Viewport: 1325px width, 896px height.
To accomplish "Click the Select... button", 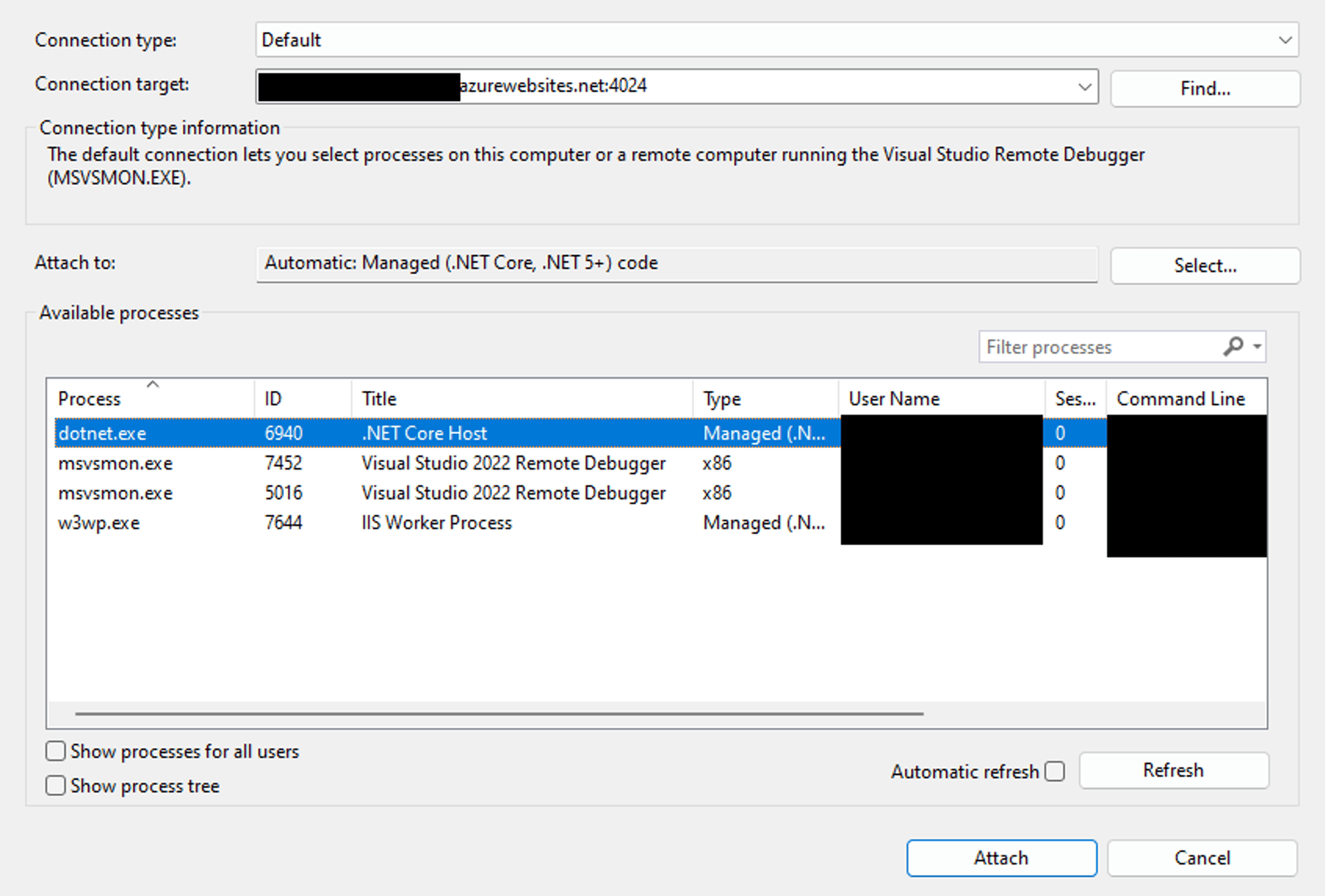I will (x=1205, y=265).
